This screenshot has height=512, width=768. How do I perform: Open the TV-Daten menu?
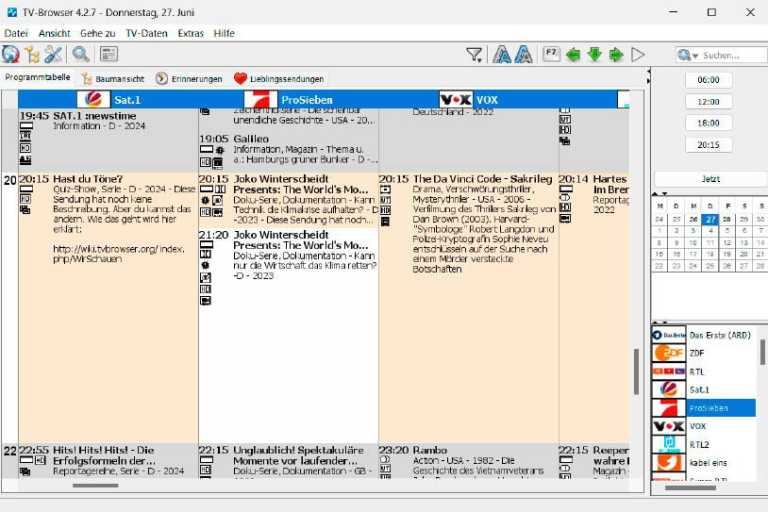(x=146, y=33)
